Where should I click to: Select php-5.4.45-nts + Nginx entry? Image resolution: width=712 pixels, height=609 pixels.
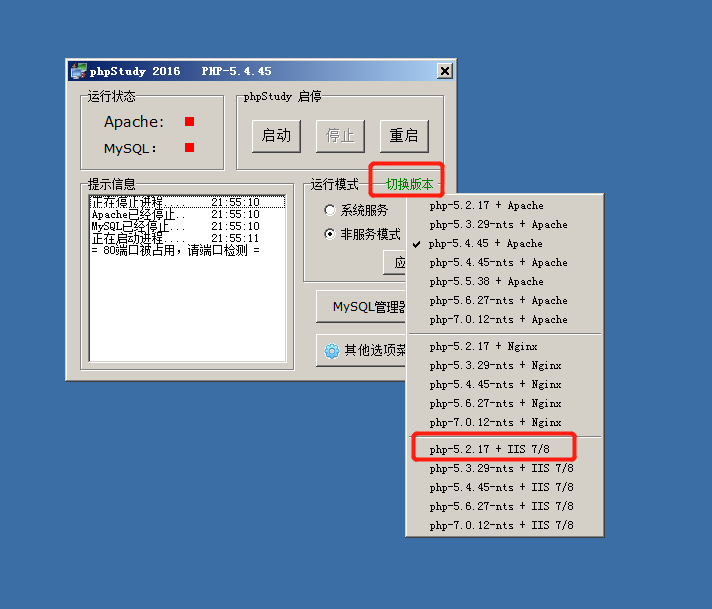coord(504,385)
